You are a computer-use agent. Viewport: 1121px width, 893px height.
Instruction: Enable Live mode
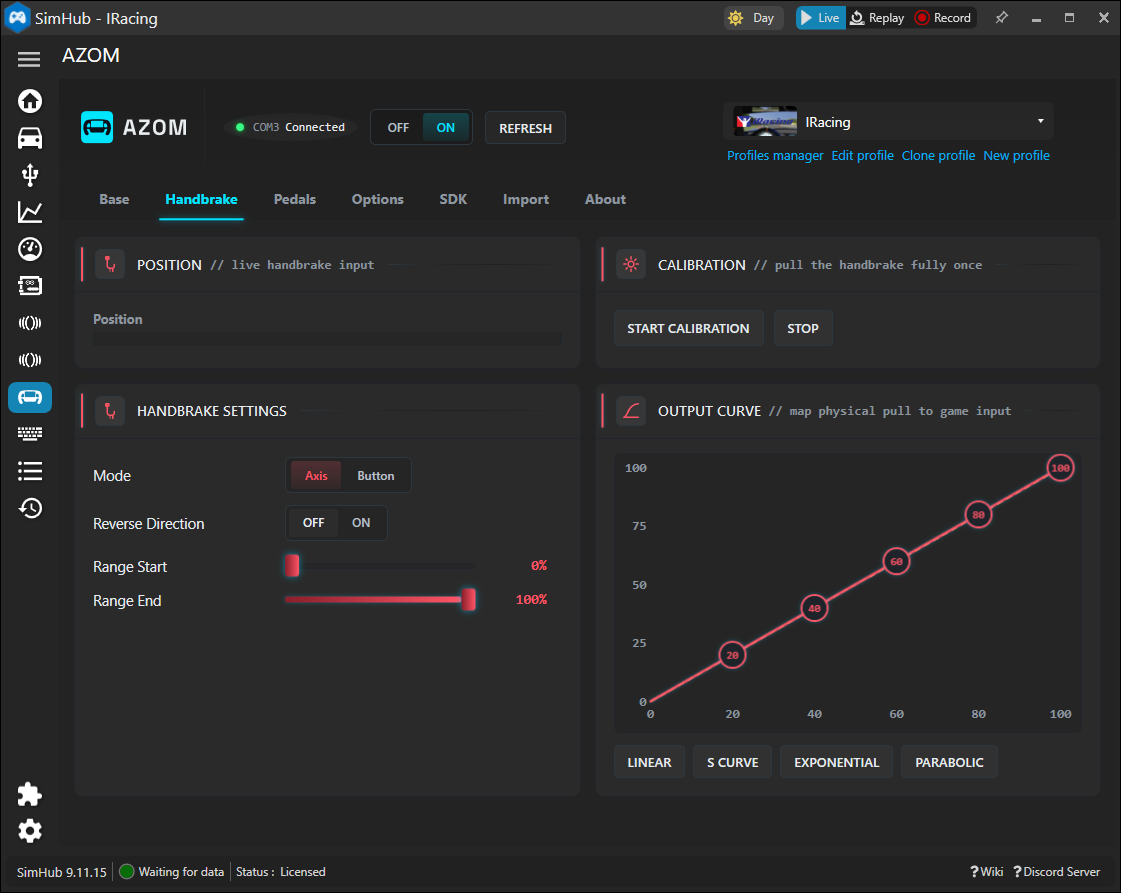[x=820, y=18]
